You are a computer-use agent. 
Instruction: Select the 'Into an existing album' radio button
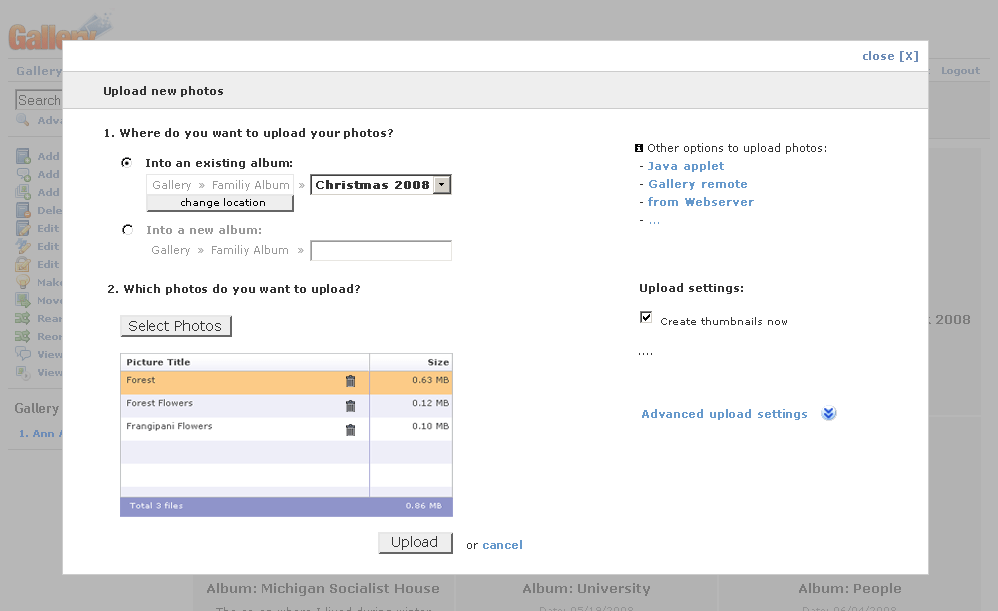pos(127,163)
